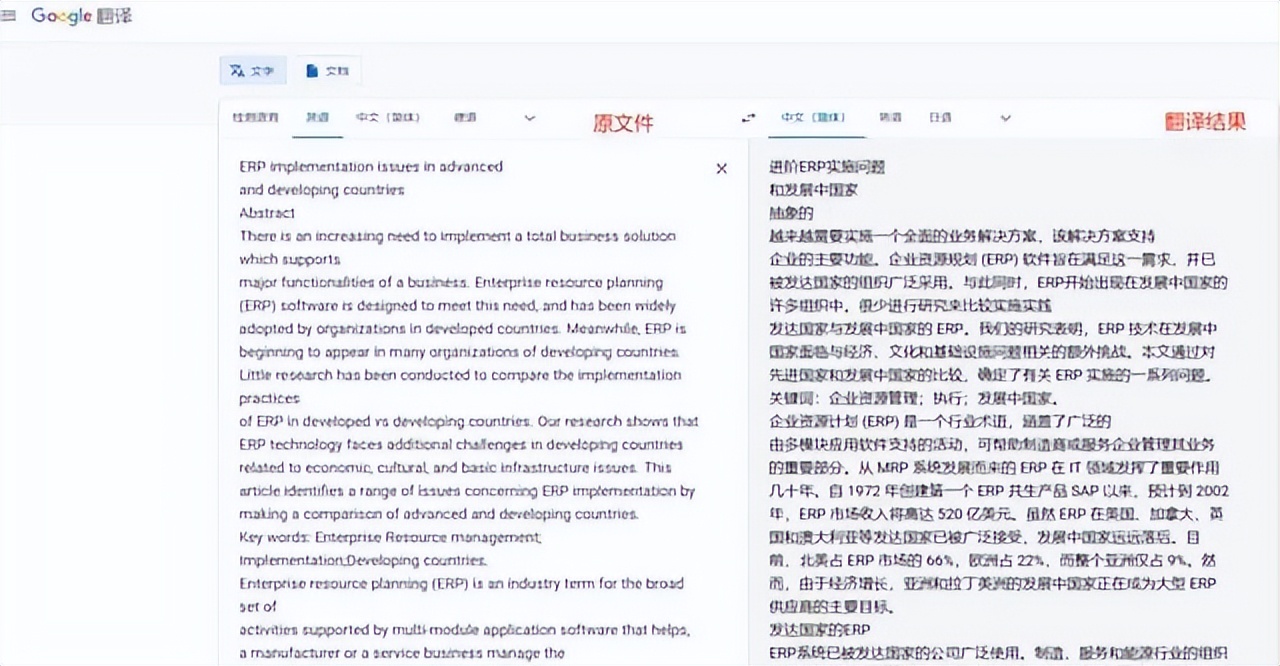The width and height of the screenshot is (1280, 666).
Task: Click the detect language (检测语言) option
Action: click(254, 117)
